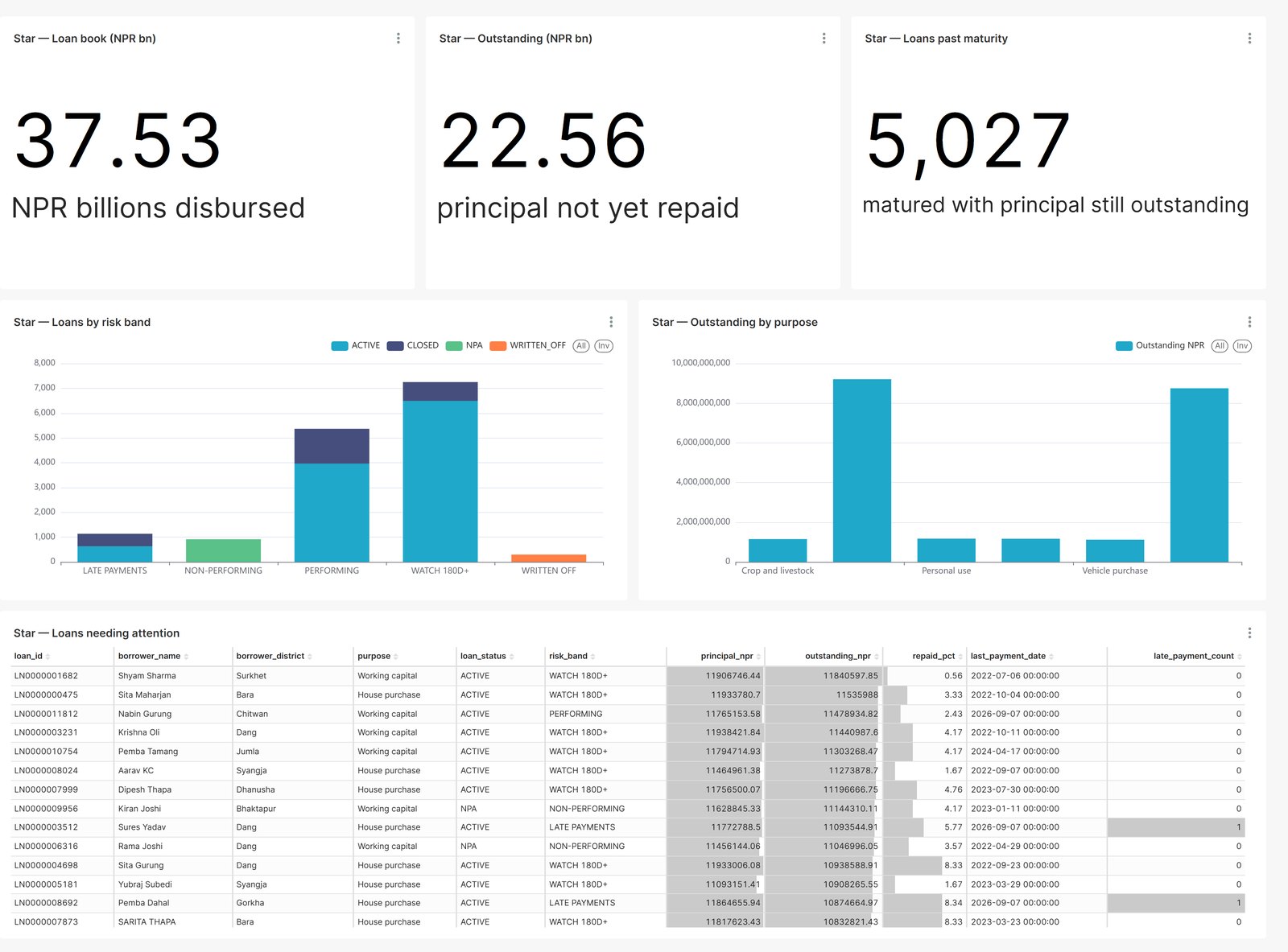Open Loans needing attention options menu
1288x952 pixels.
pyautogui.click(x=1249, y=633)
